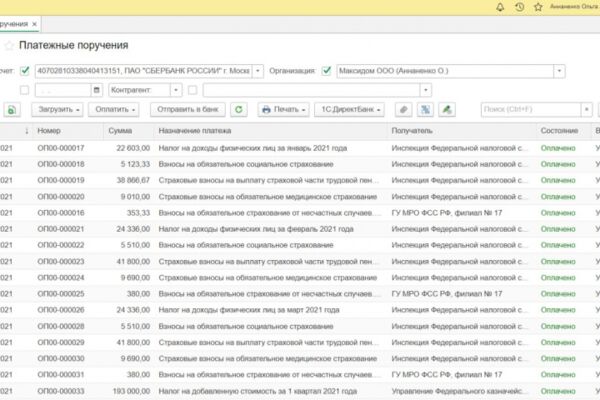Click the amount 38 866,67
This screenshot has width=600, height=400.
pyautogui.click(x=133, y=180)
